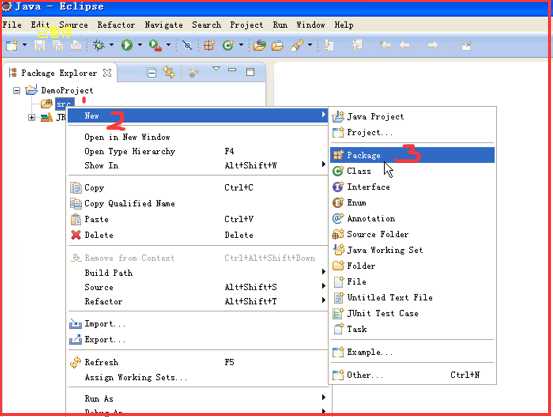
Task: Select Interface in the New submenu
Action: point(412,187)
